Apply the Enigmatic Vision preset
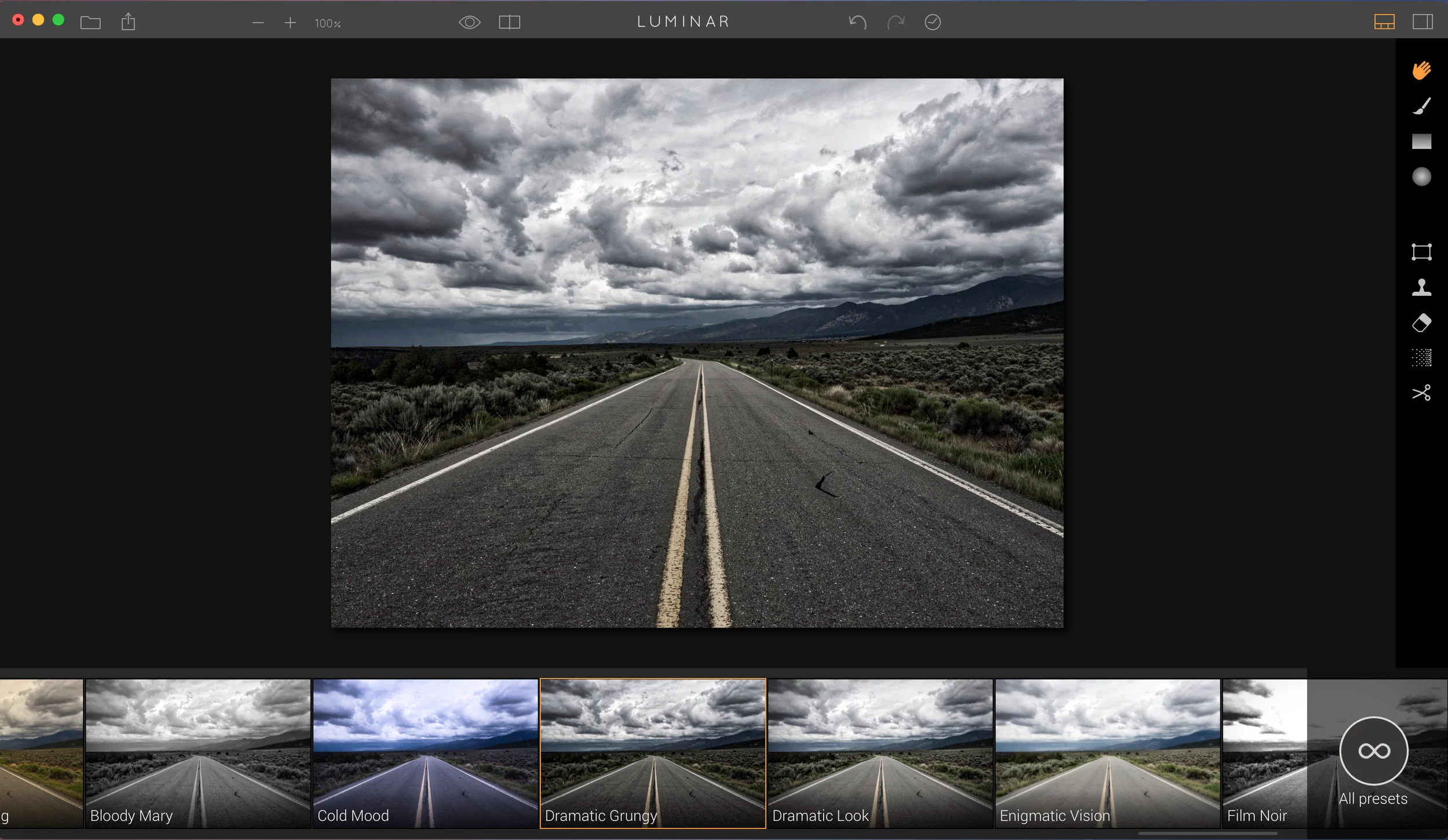1448x840 pixels. pos(1107,753)
